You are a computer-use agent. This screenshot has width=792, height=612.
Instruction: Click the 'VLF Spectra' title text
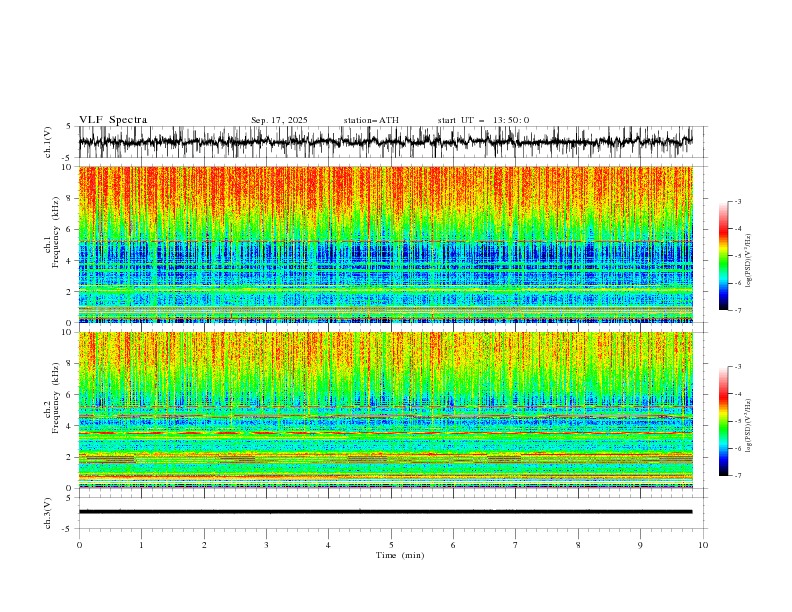coord(113,120)
